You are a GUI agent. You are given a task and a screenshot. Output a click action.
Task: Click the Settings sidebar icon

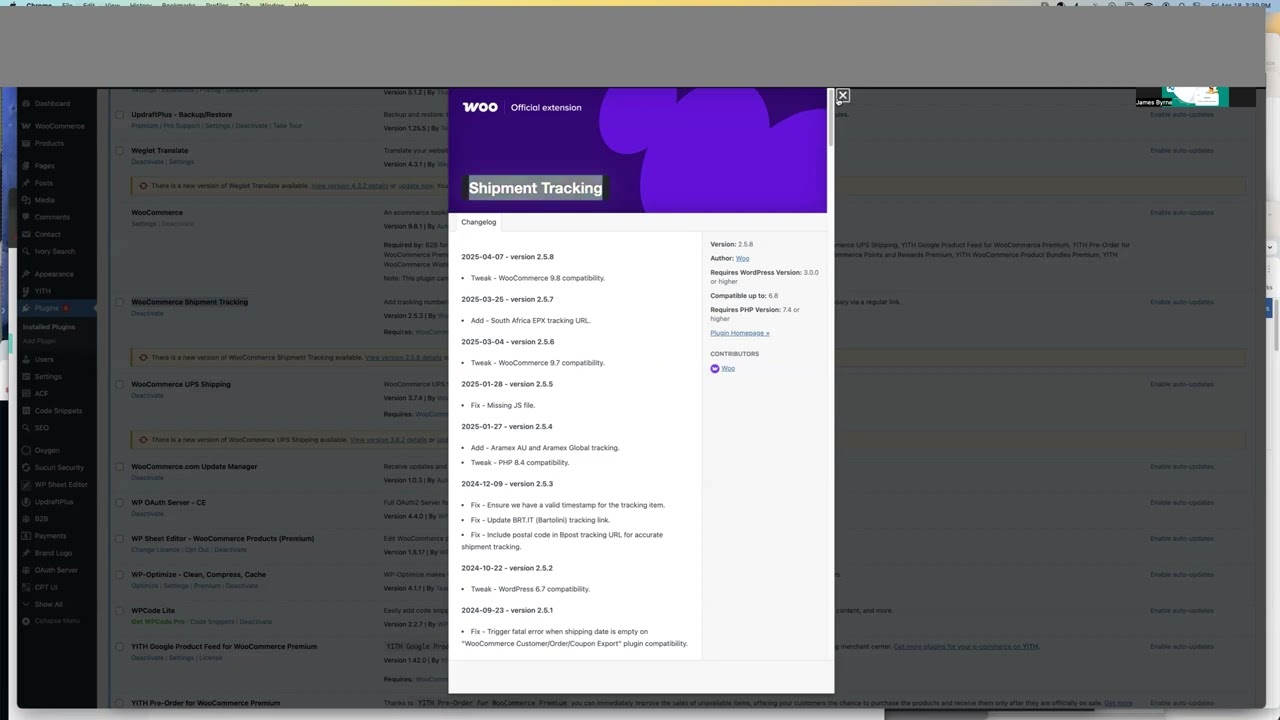pos(25,376)
